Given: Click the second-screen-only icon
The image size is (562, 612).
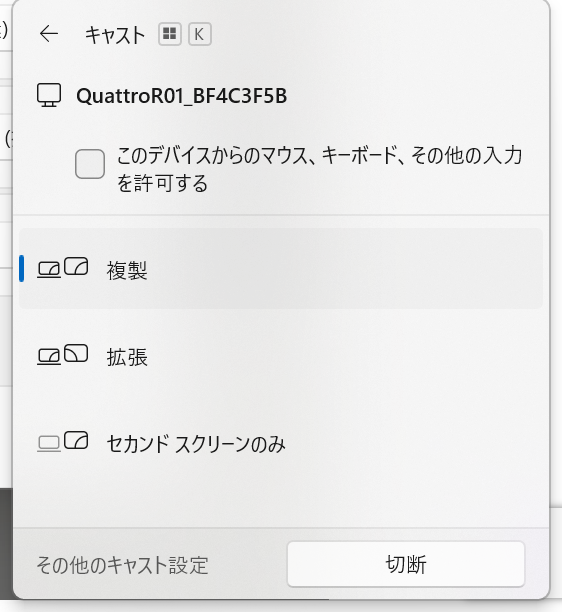Looking at the screenshot, I should coord(62,441).
